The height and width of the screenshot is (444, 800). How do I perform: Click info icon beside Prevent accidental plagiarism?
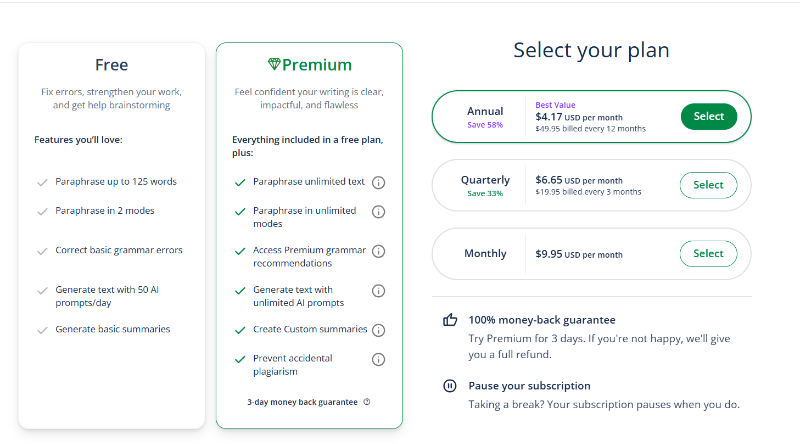click(378, 359)
